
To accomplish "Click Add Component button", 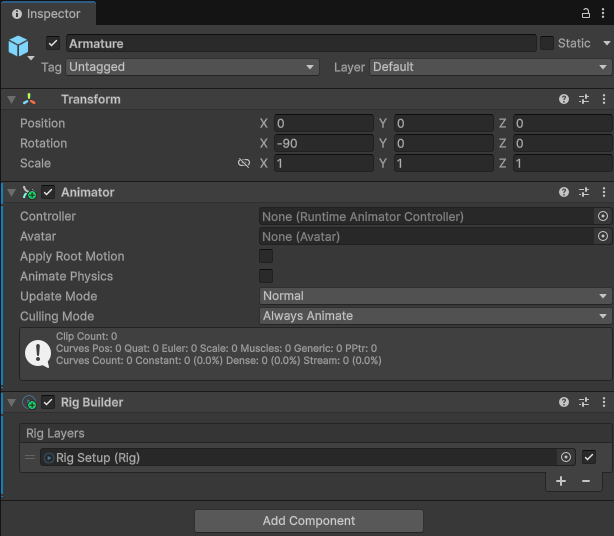I will click(x=309, y=521).
